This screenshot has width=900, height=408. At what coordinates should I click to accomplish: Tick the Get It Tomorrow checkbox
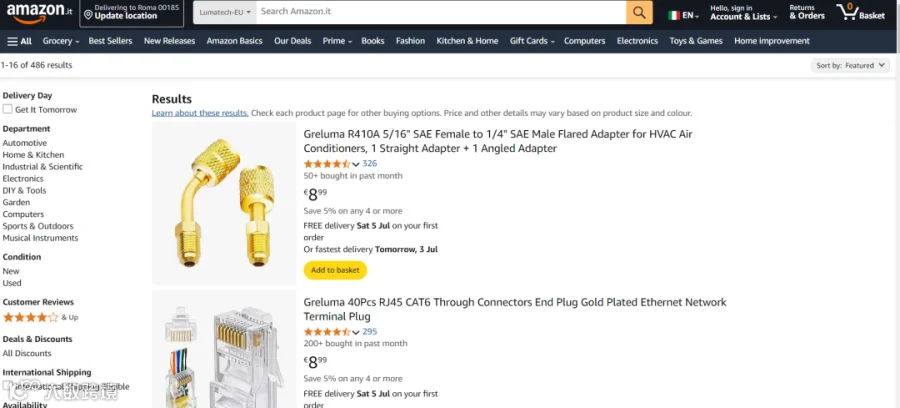pyautogui.click(x=7, y=109)
